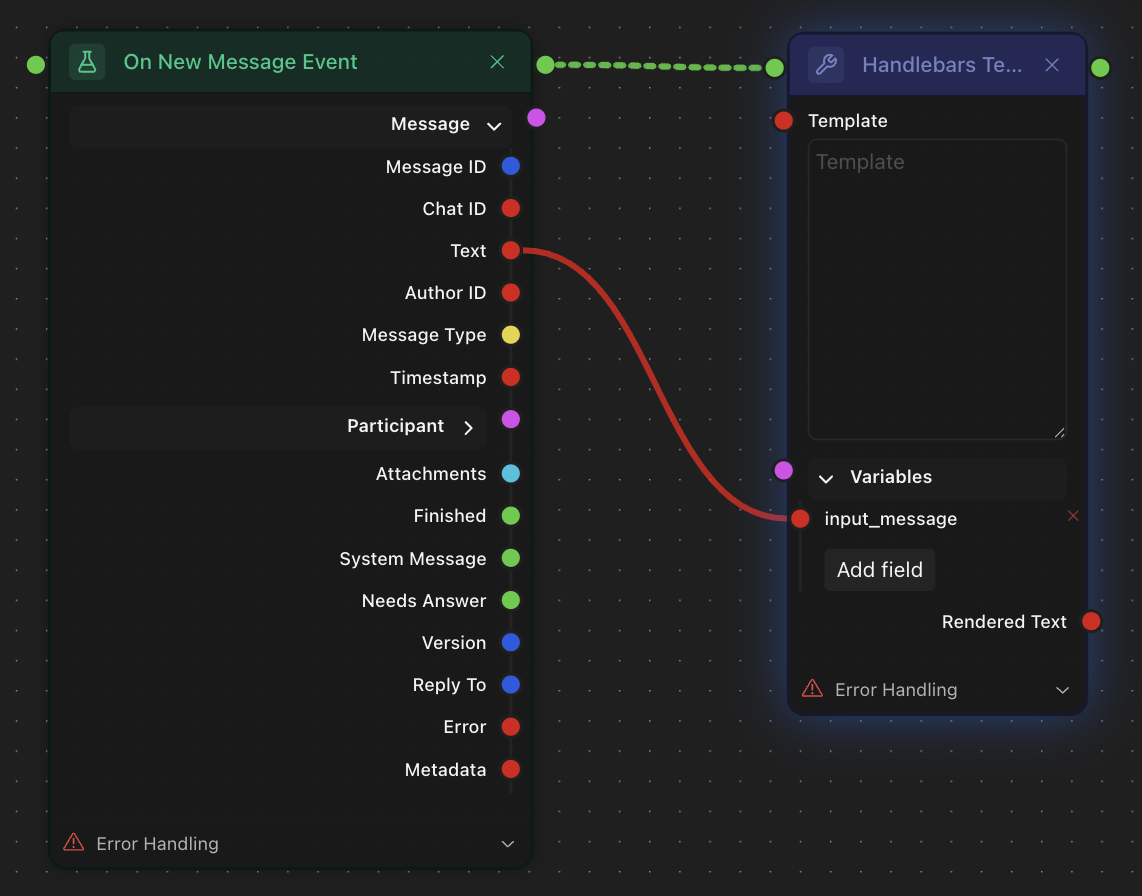The image size is (1142, 896).
Task: Click the Template input port
Action: pyautogui.click(x=784, y=121)
